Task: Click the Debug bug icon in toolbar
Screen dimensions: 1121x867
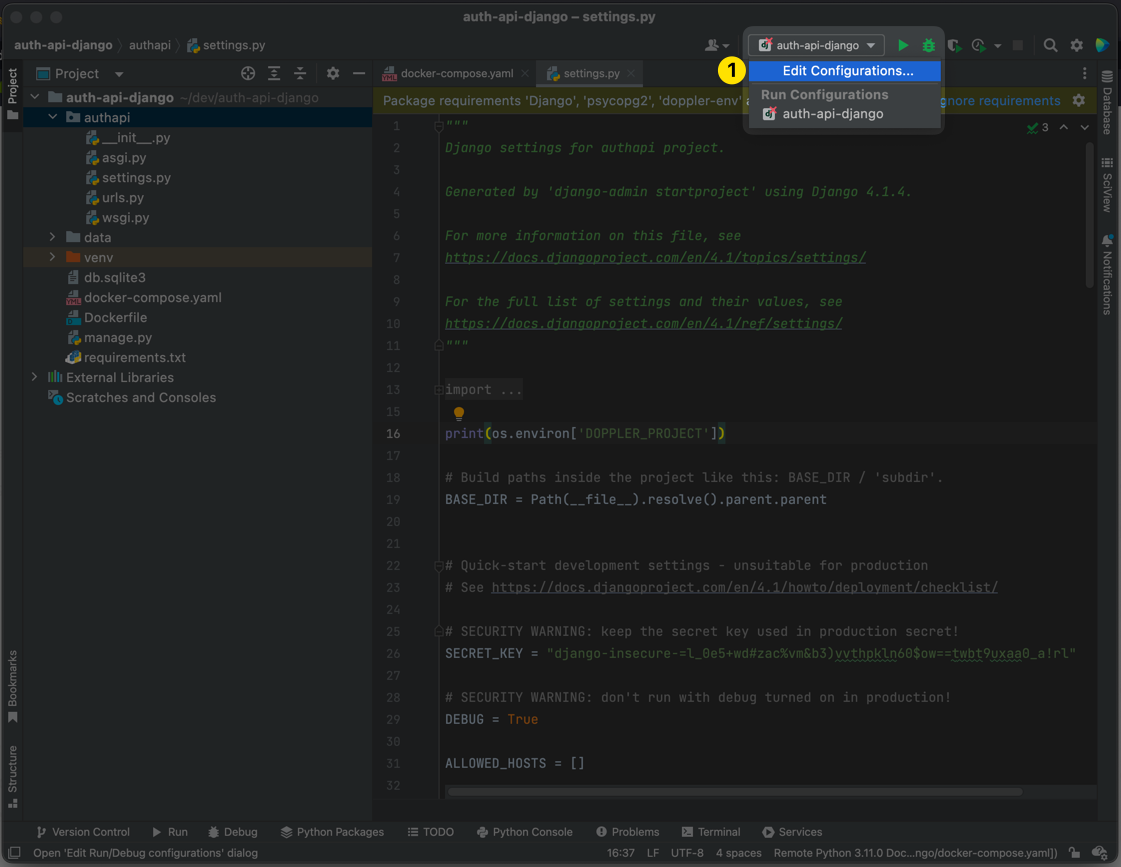Action: pos(929,45)
